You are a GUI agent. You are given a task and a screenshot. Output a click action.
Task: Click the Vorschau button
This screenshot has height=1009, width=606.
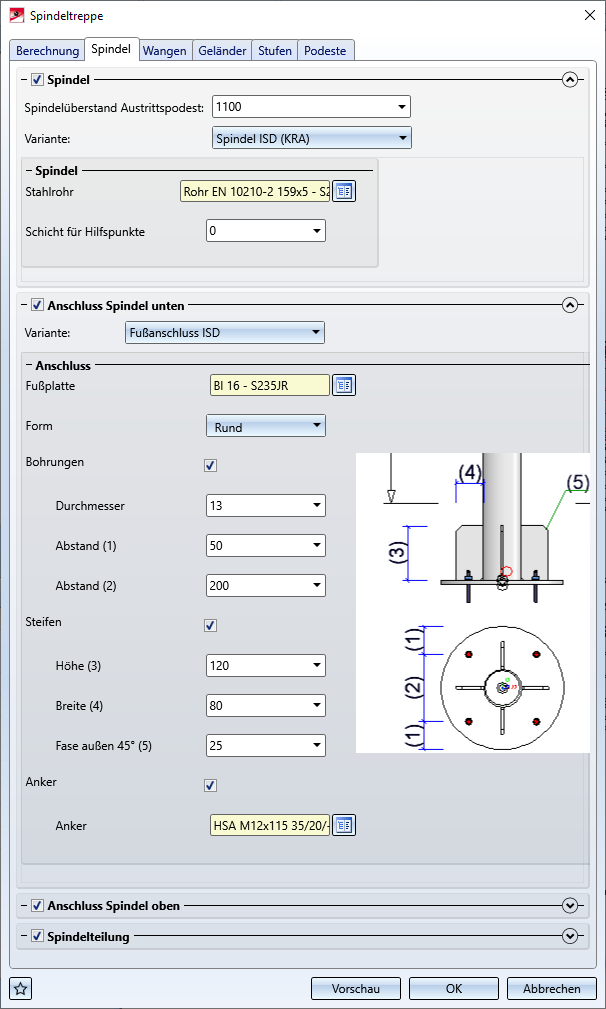[355, 988]
